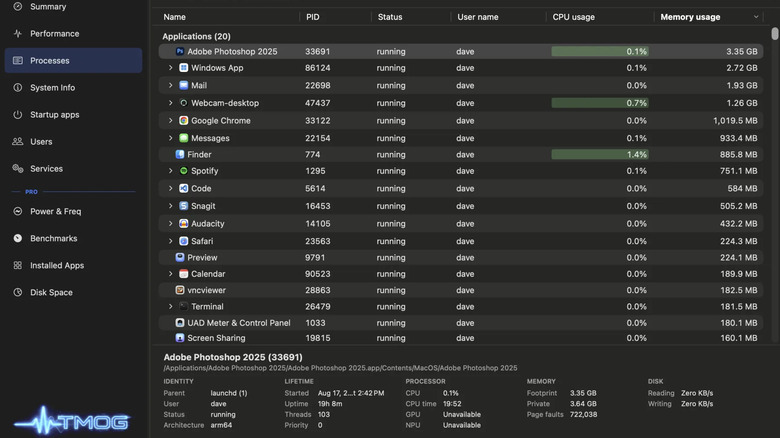
Task: Click the Snagit app icon
Action: [x=184, y=206]
